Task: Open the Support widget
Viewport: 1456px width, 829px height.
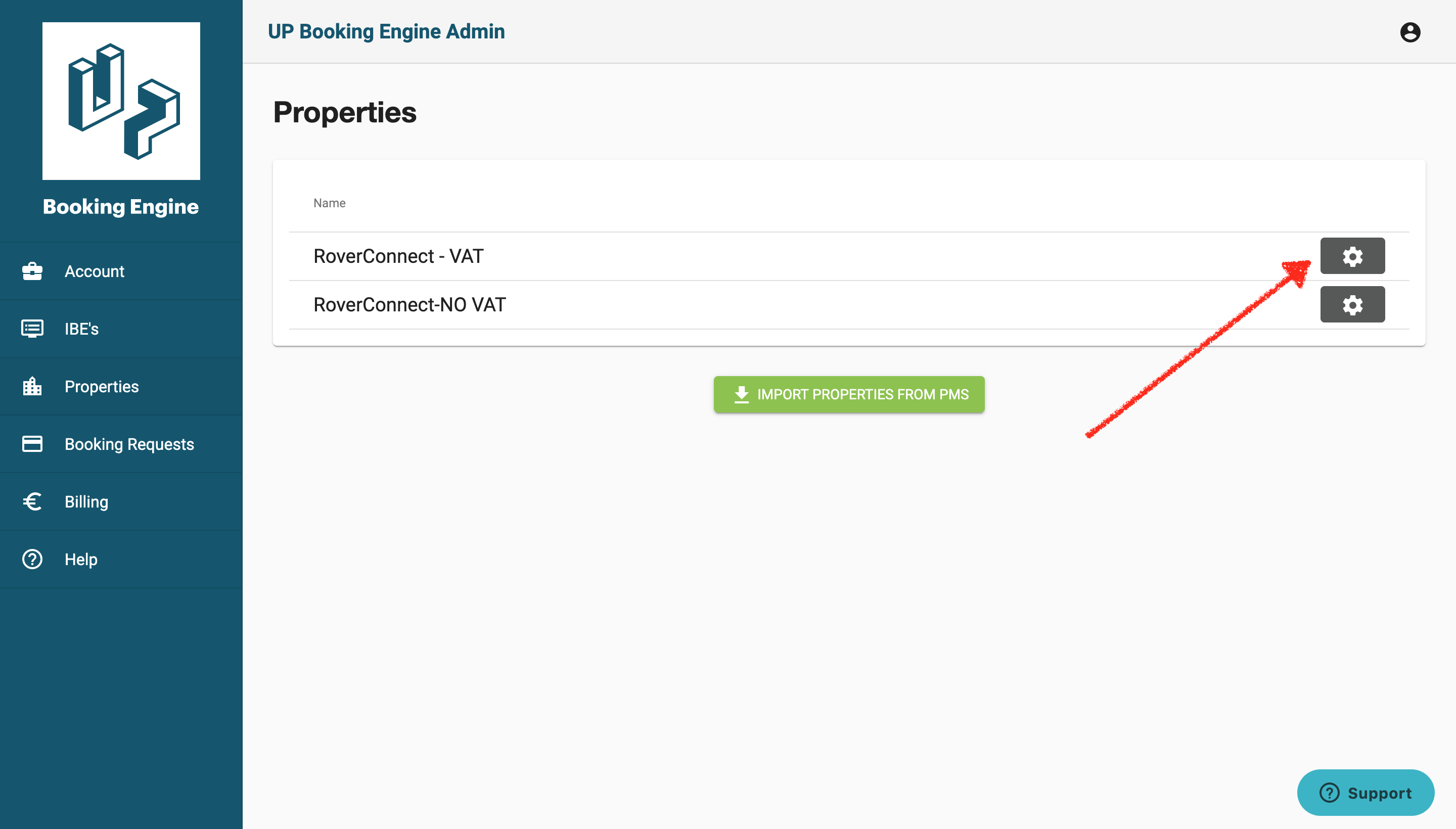Action: pyautogui.click(x=1366, y=793)
